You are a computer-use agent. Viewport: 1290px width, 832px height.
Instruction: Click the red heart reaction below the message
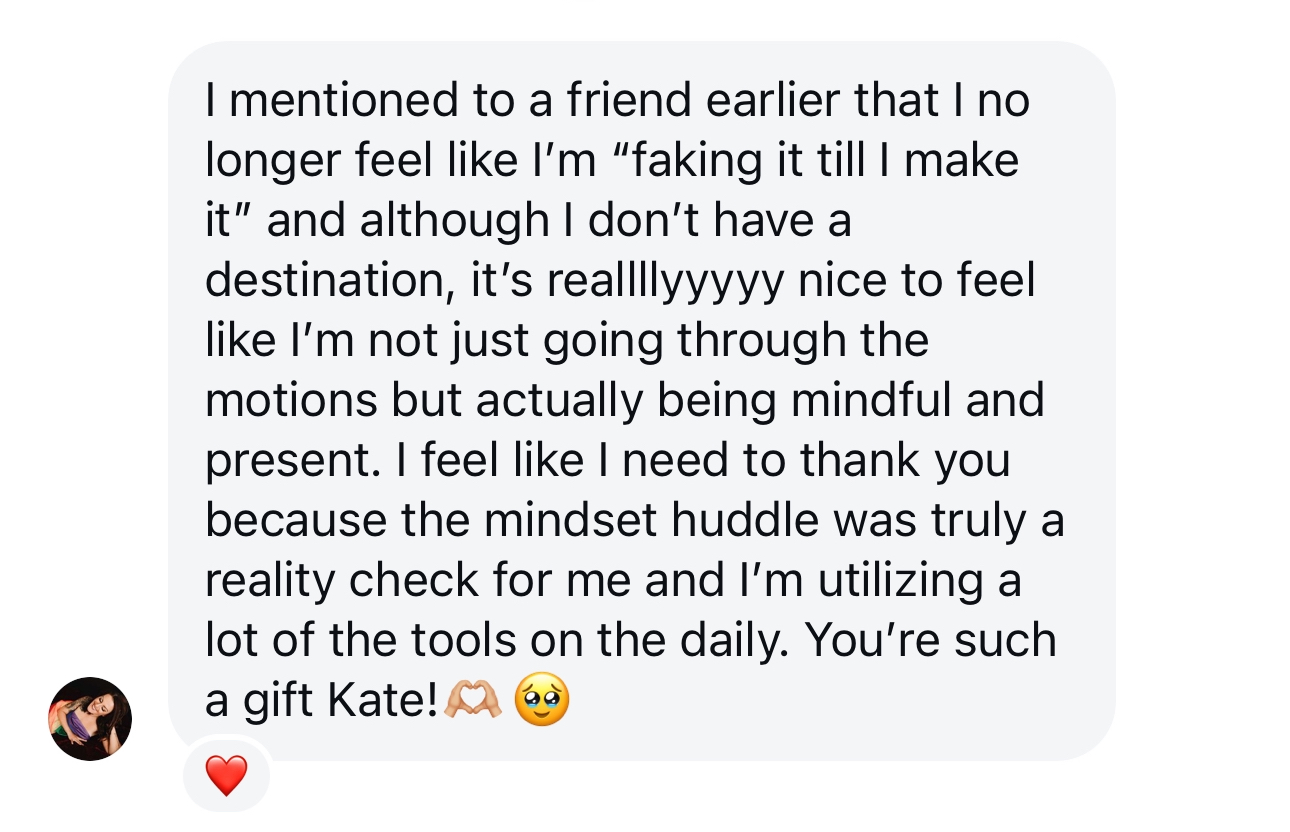pyautogui.click(x=226, y=775)
